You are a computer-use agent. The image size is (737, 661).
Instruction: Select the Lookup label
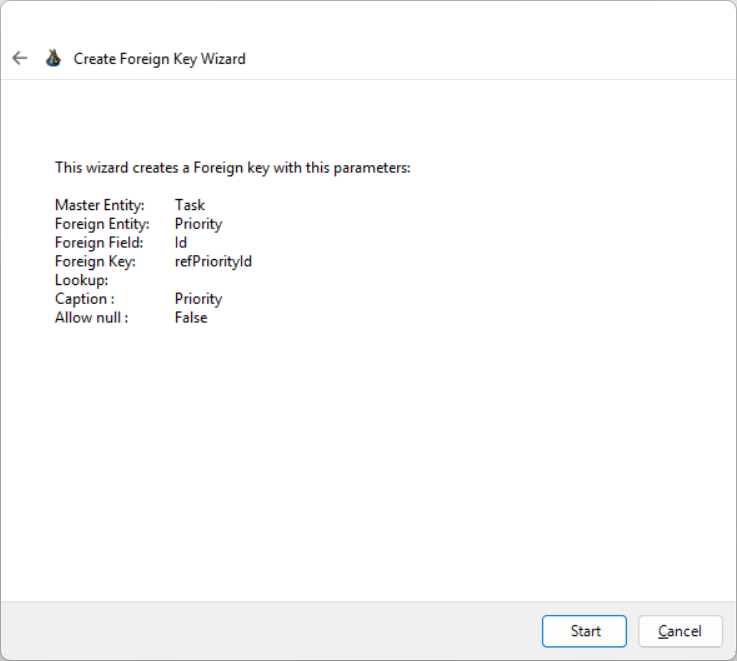tap(82, 280)
